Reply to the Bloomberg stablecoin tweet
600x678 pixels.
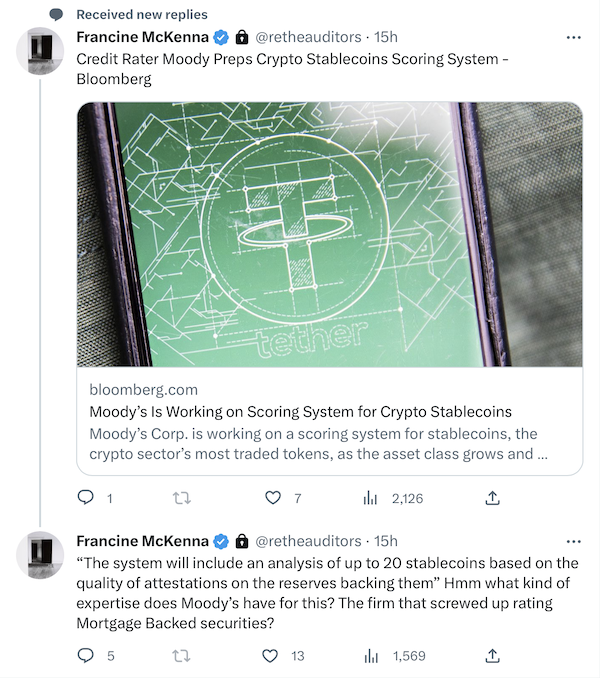[86, 497]
